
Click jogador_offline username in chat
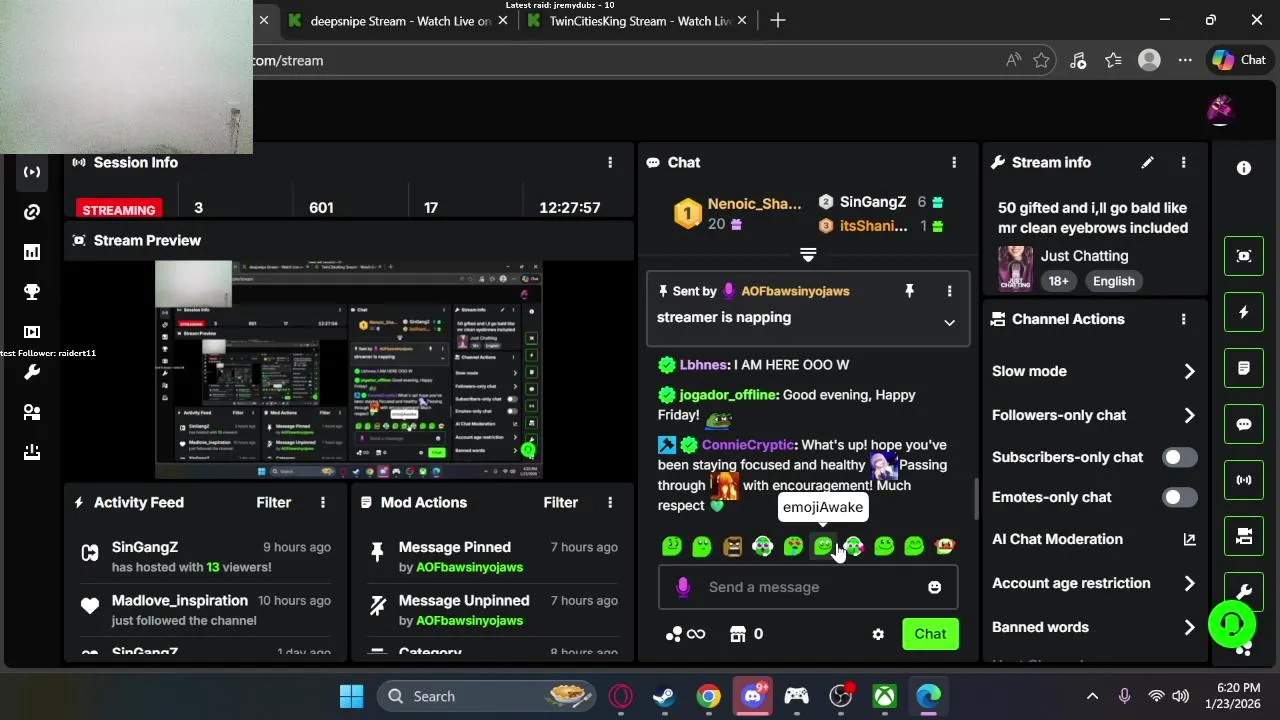(728, 395)
